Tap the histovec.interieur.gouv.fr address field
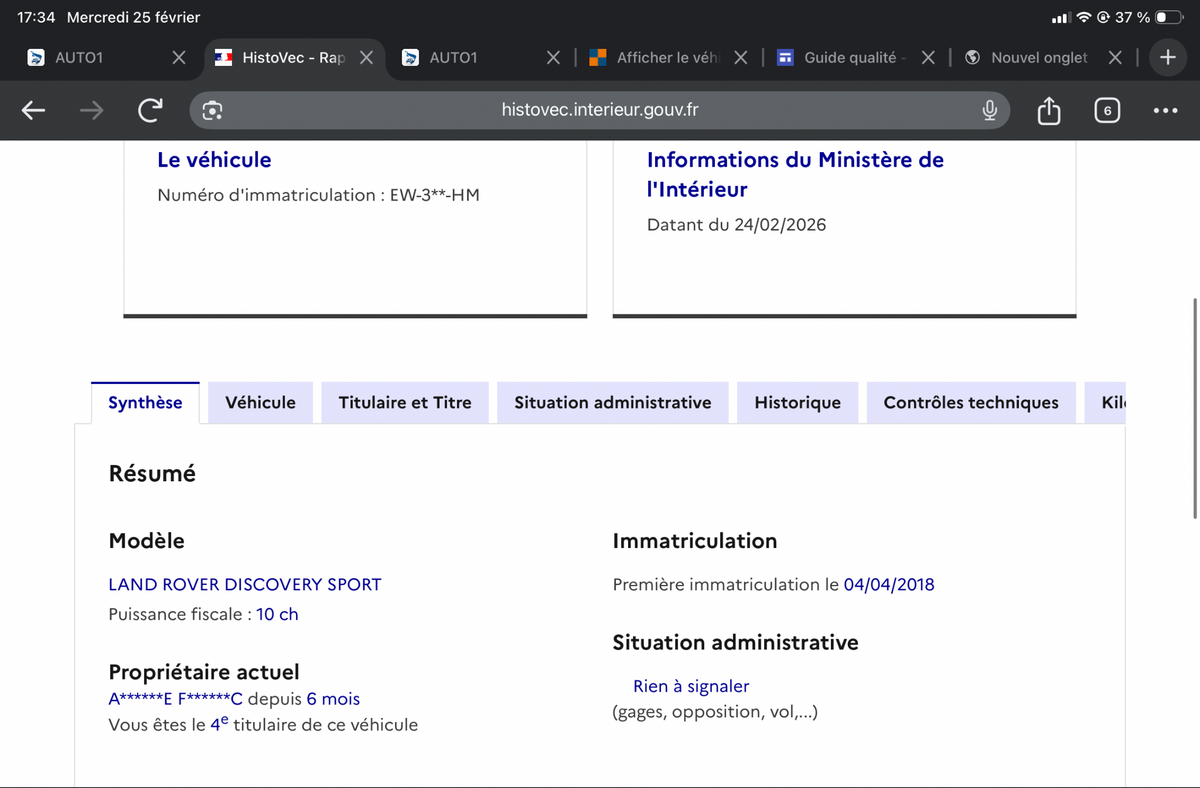The width and height of the screenshot is (1200, 788). [x=600, y=111]
